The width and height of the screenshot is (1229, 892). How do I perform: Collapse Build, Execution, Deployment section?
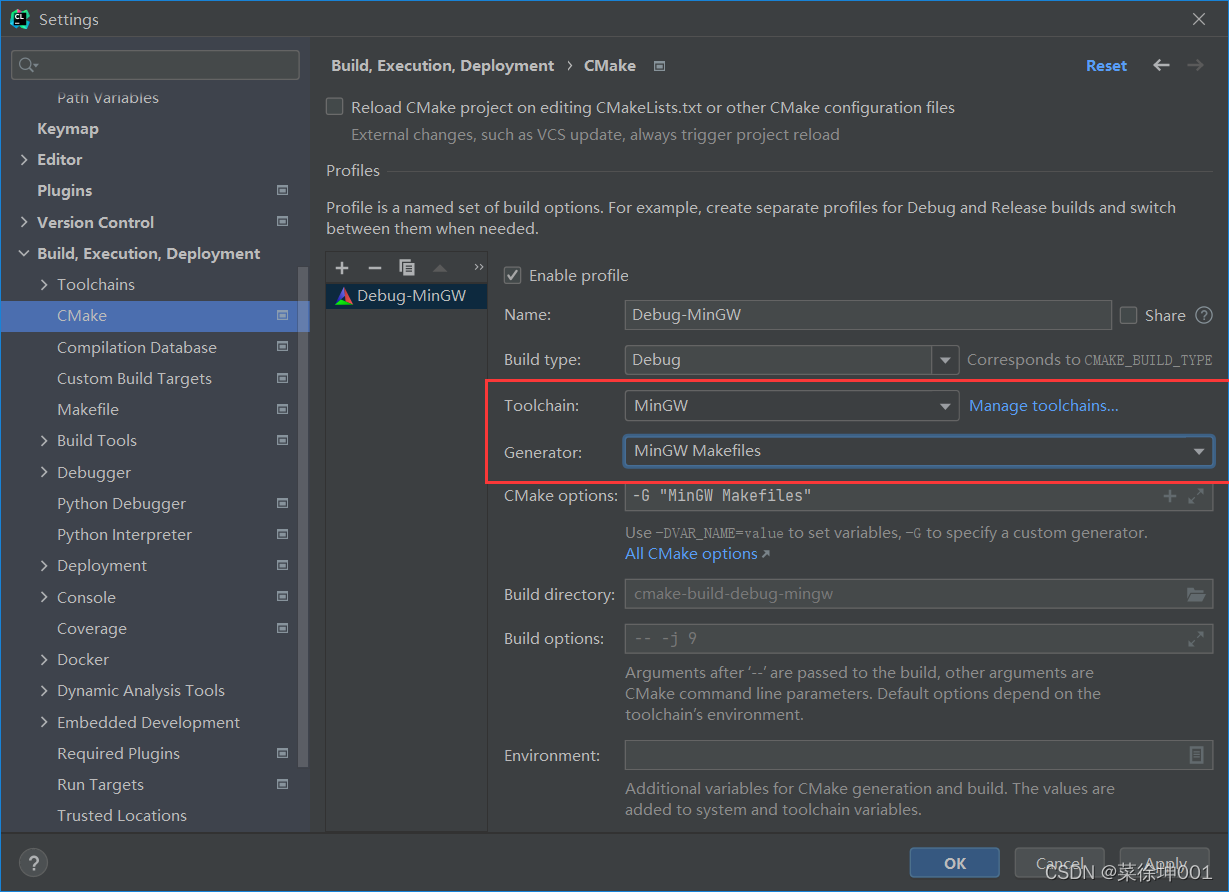24,254
